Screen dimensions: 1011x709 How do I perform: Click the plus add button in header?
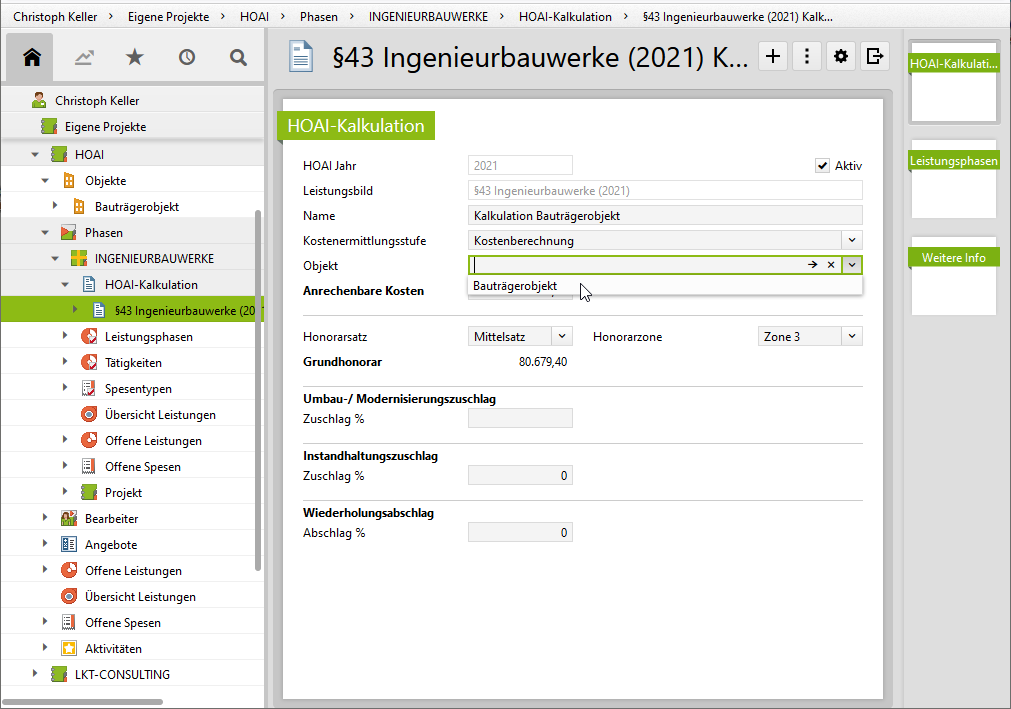coord(773,57)
